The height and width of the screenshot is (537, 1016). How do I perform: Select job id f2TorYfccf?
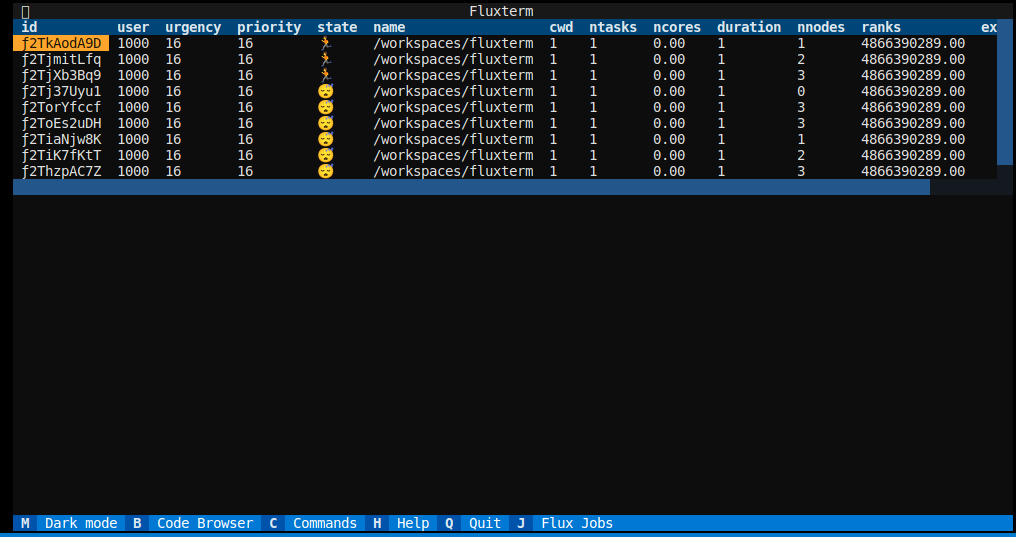coord(61,108)
